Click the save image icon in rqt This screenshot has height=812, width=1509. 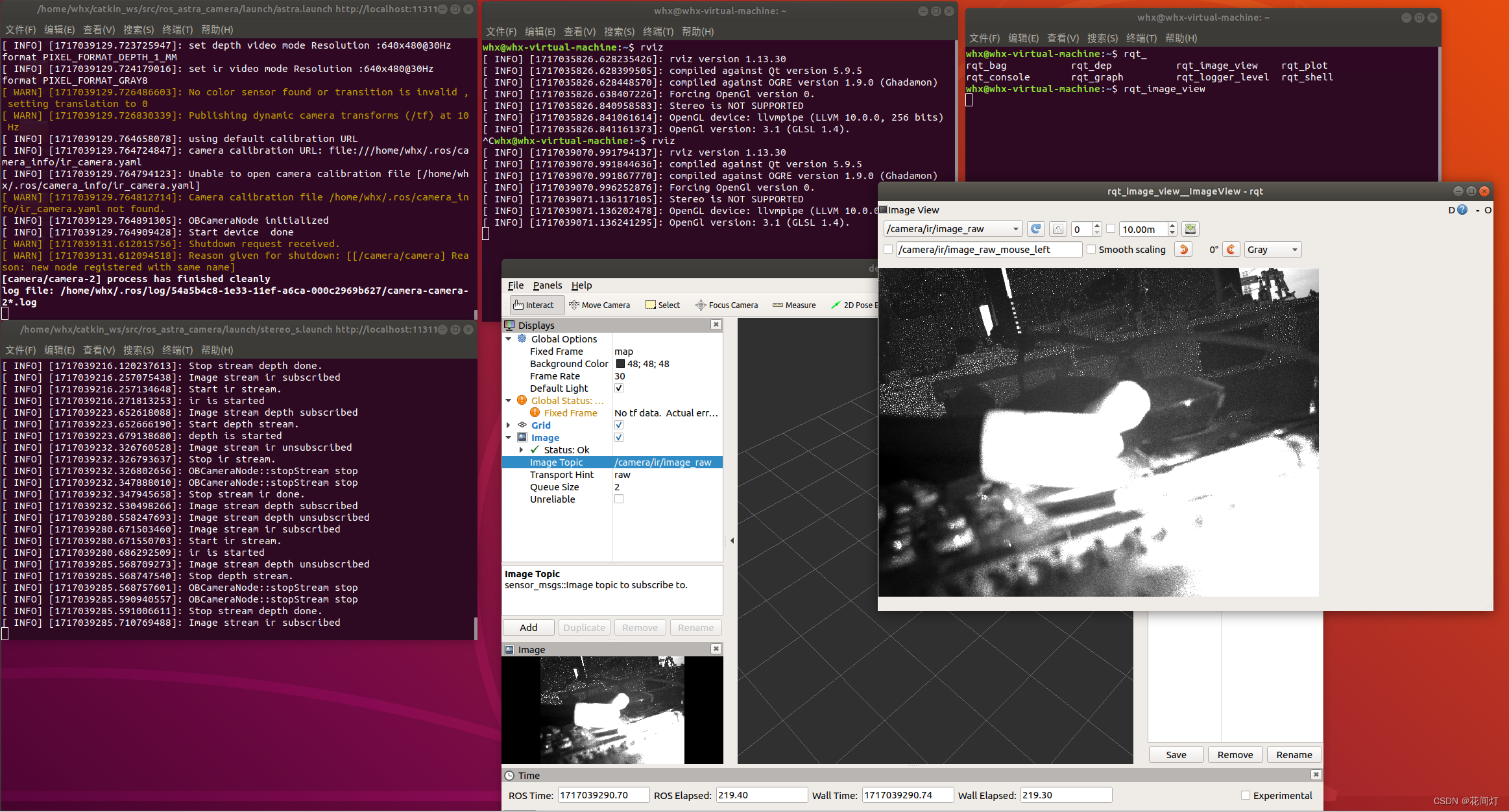1190,229
